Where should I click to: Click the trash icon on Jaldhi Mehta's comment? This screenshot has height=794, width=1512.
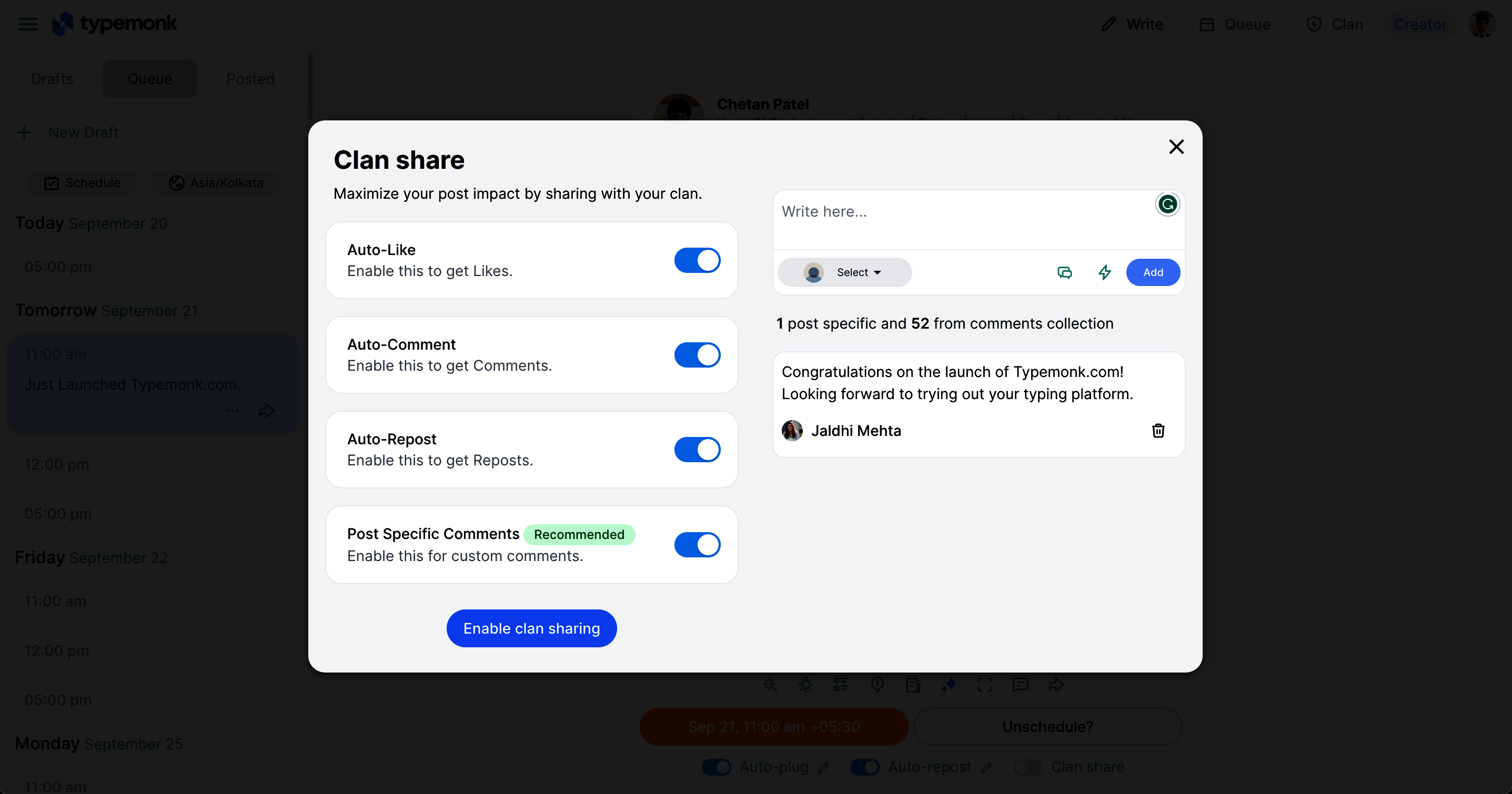1157,431
